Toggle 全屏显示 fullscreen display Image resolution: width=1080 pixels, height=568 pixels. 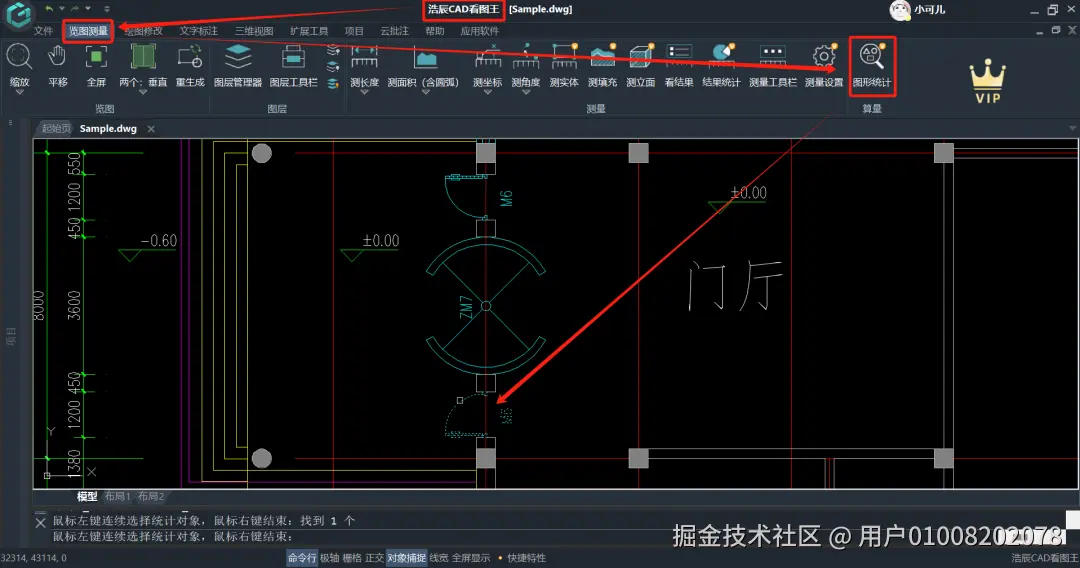click(x=471, y=558)
